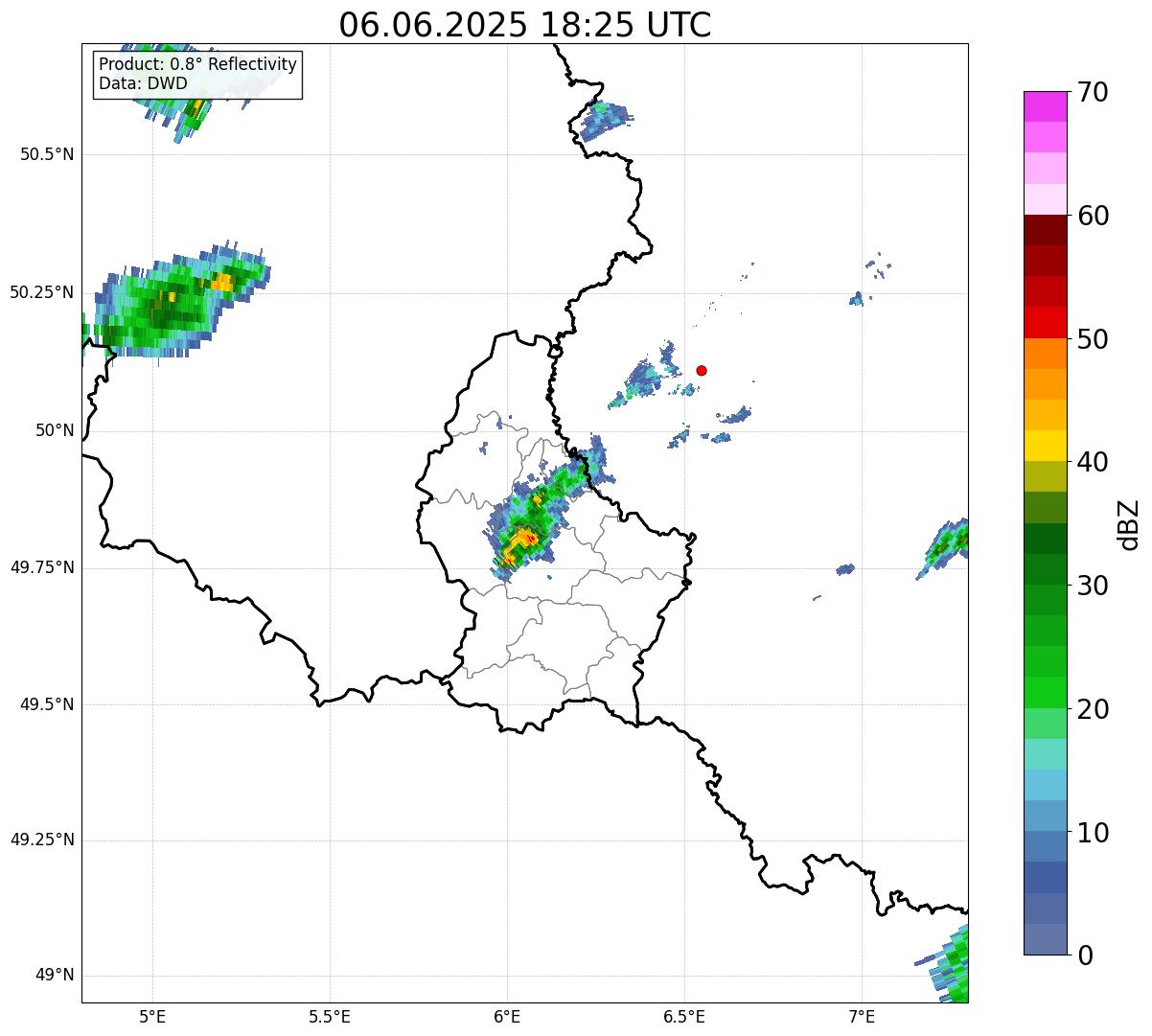Viewport: 1152px width, 1036px height.
Task: Click the 49.25°N latitude label
Action: [41, 840]
